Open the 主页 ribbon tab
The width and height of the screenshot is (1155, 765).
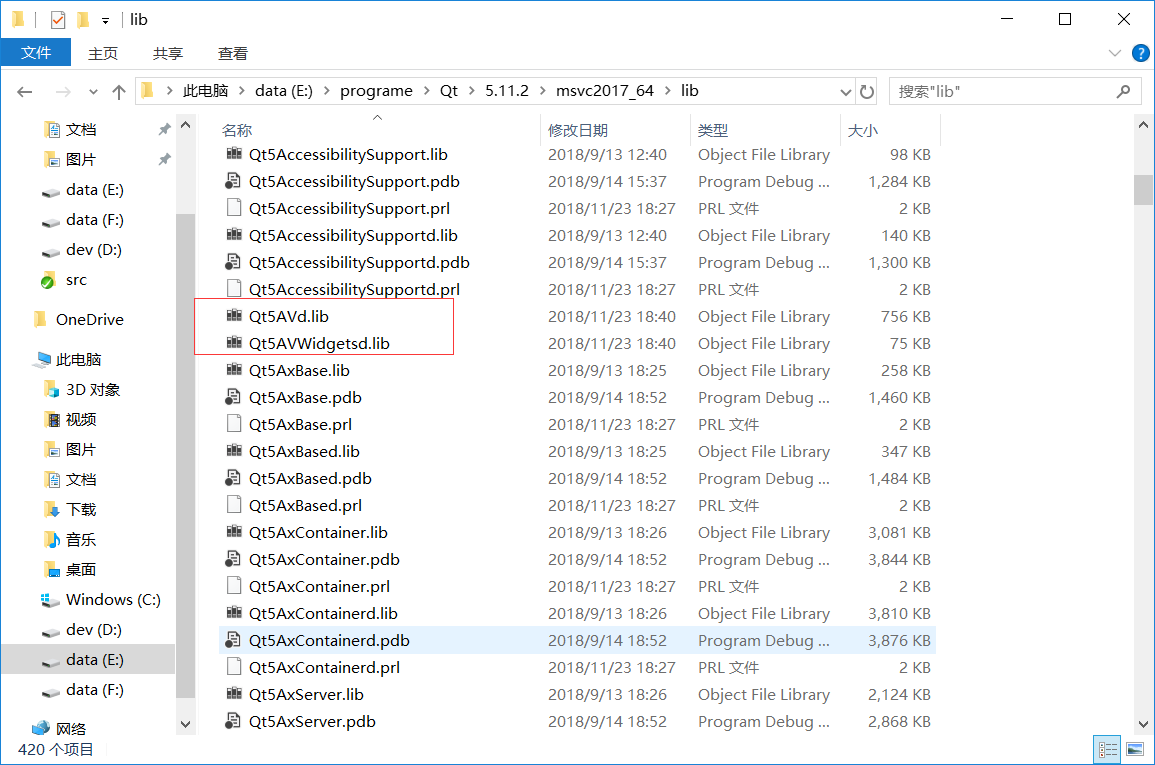(x=103, y=53)
